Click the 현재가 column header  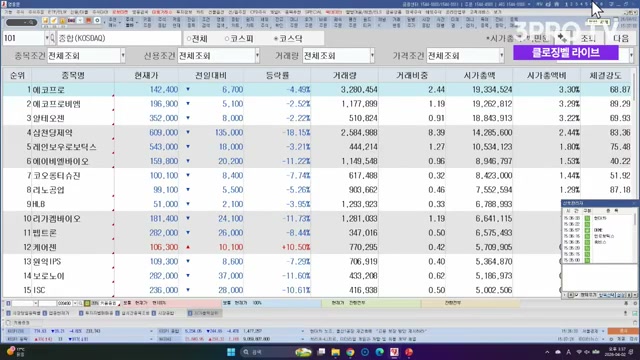point(146,76)
